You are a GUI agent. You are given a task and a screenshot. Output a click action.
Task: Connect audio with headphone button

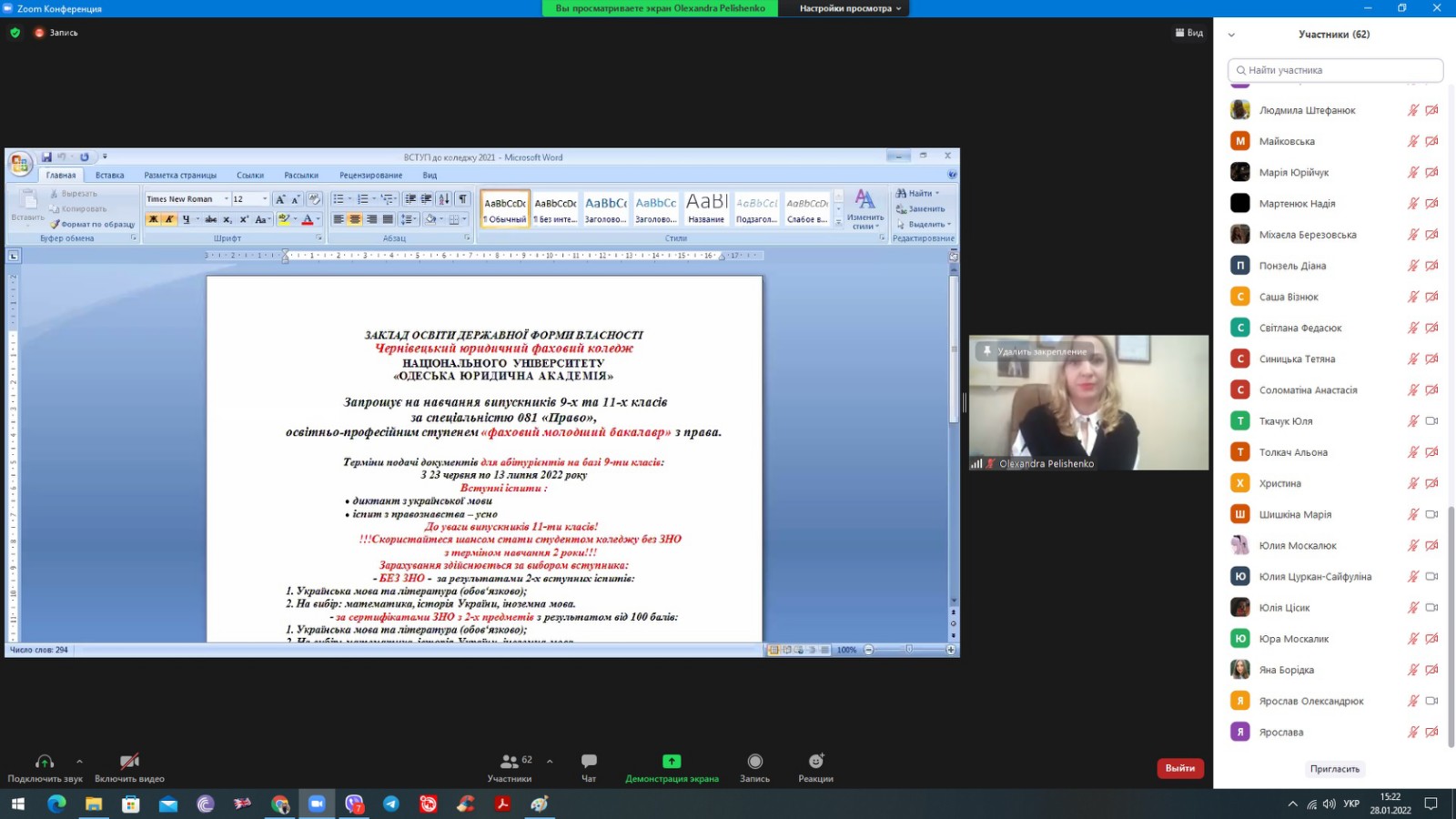coord(45,766)
